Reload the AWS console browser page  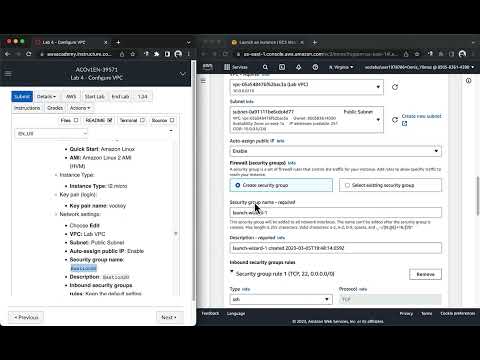(x=225, y=54)
